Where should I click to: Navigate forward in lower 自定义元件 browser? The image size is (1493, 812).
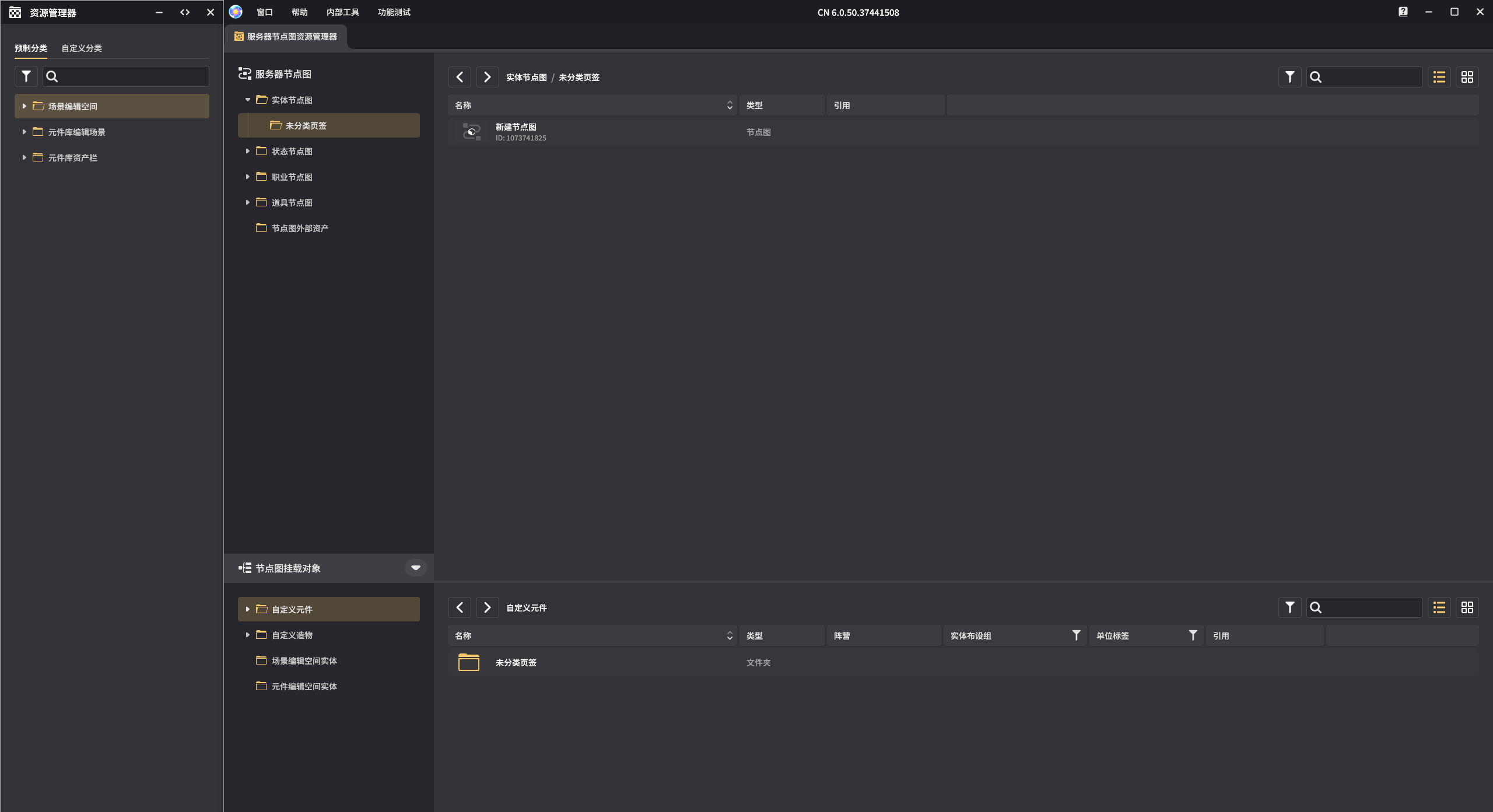(x=487, y=607)
